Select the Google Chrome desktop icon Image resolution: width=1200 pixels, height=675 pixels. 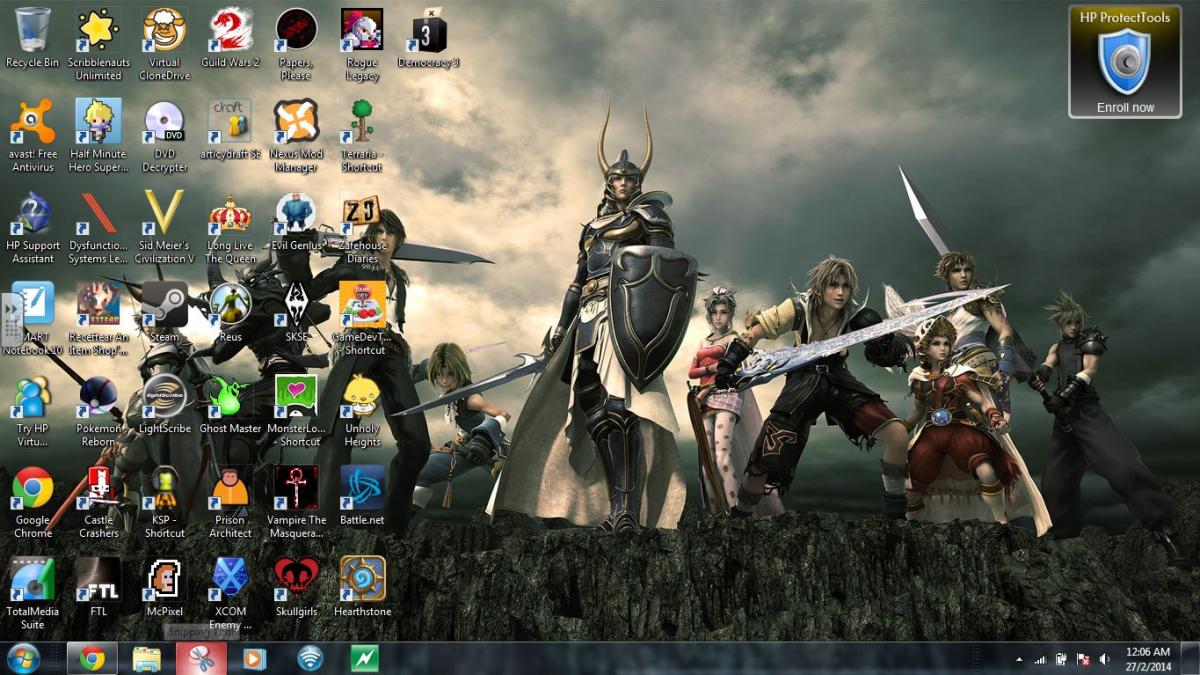pos(32,502)
